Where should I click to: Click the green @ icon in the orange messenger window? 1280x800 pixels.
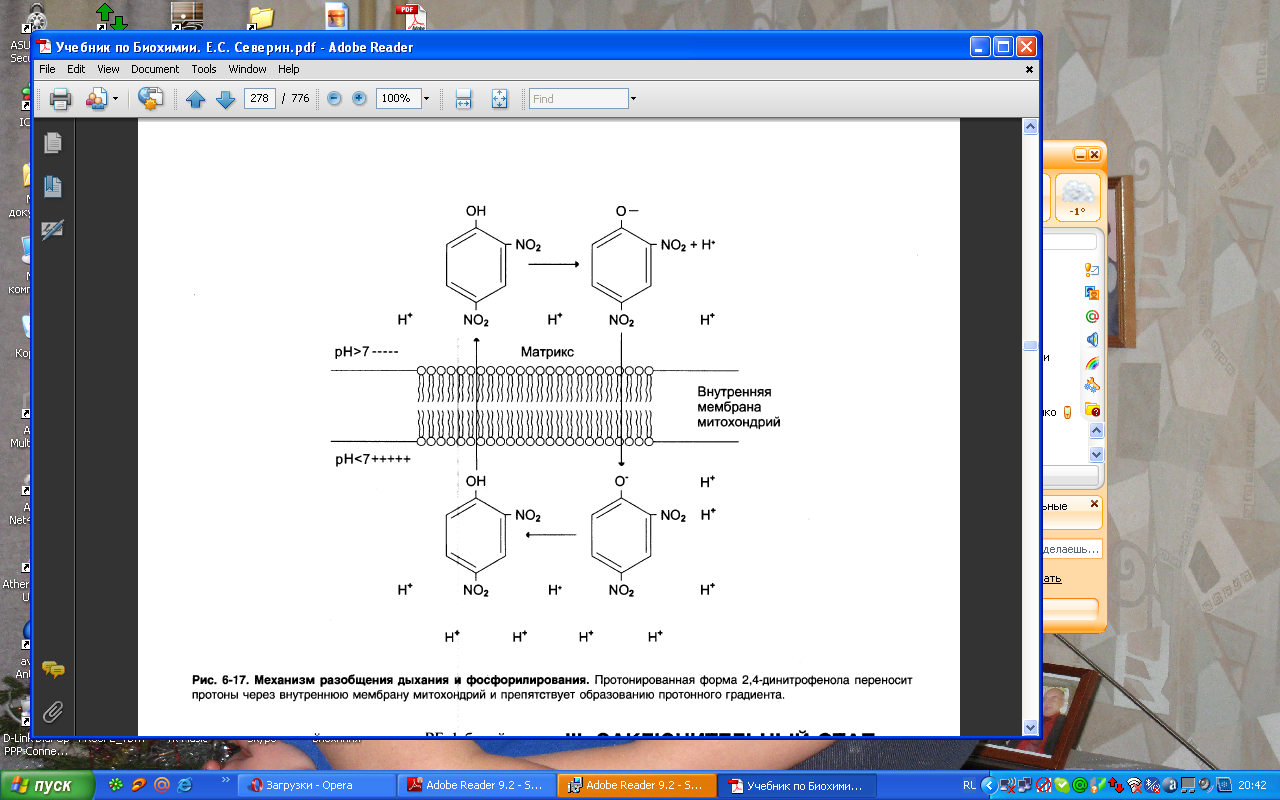point(1092,316)
